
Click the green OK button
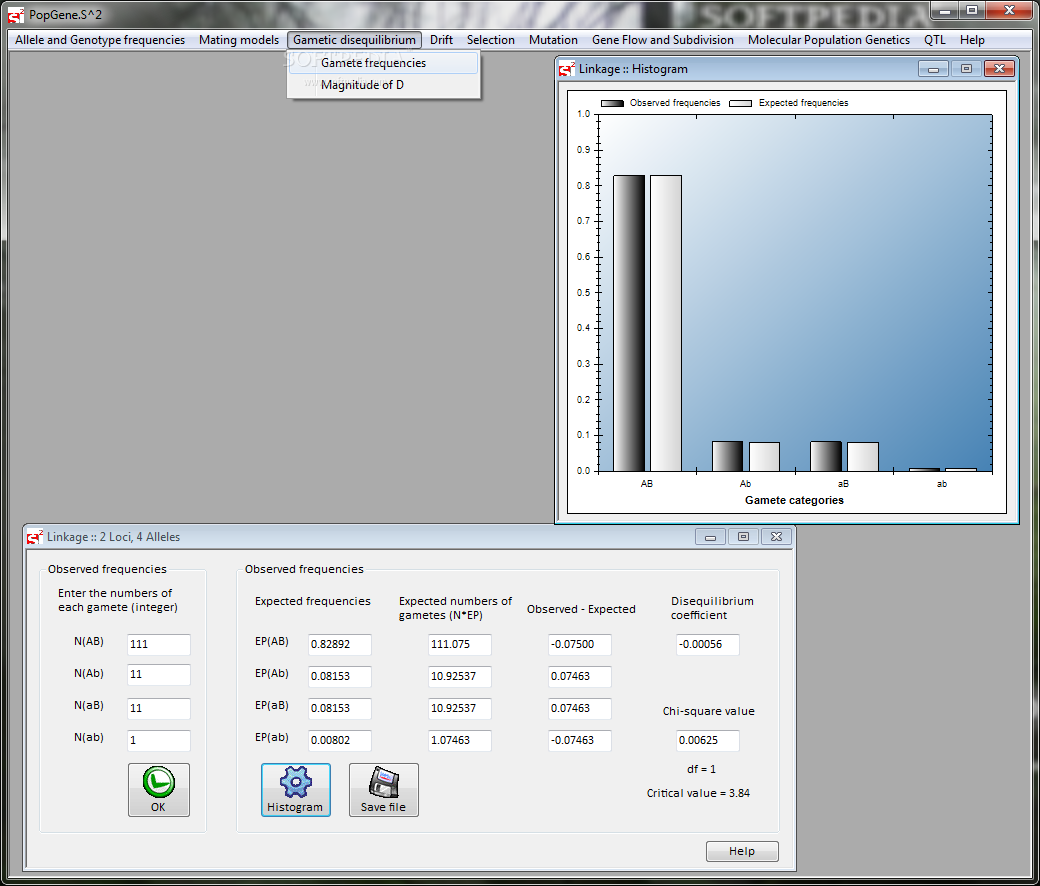[159, 789]
